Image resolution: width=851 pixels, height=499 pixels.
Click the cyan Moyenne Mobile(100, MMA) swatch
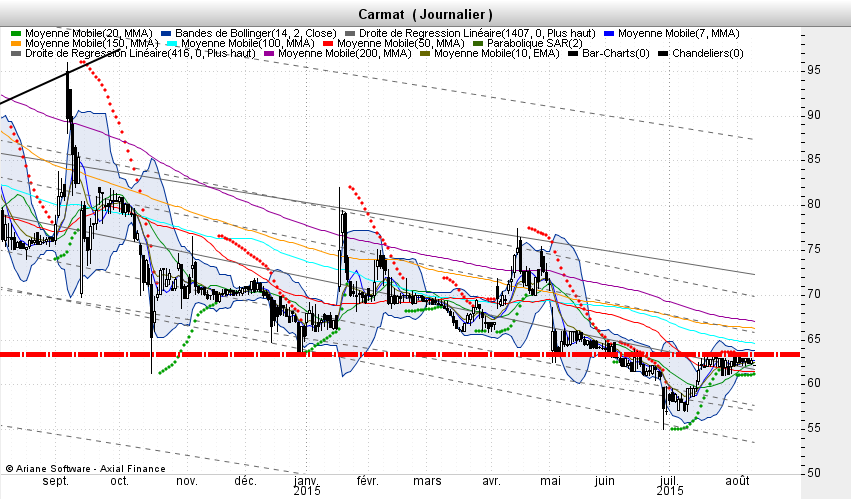pos(172,43)
